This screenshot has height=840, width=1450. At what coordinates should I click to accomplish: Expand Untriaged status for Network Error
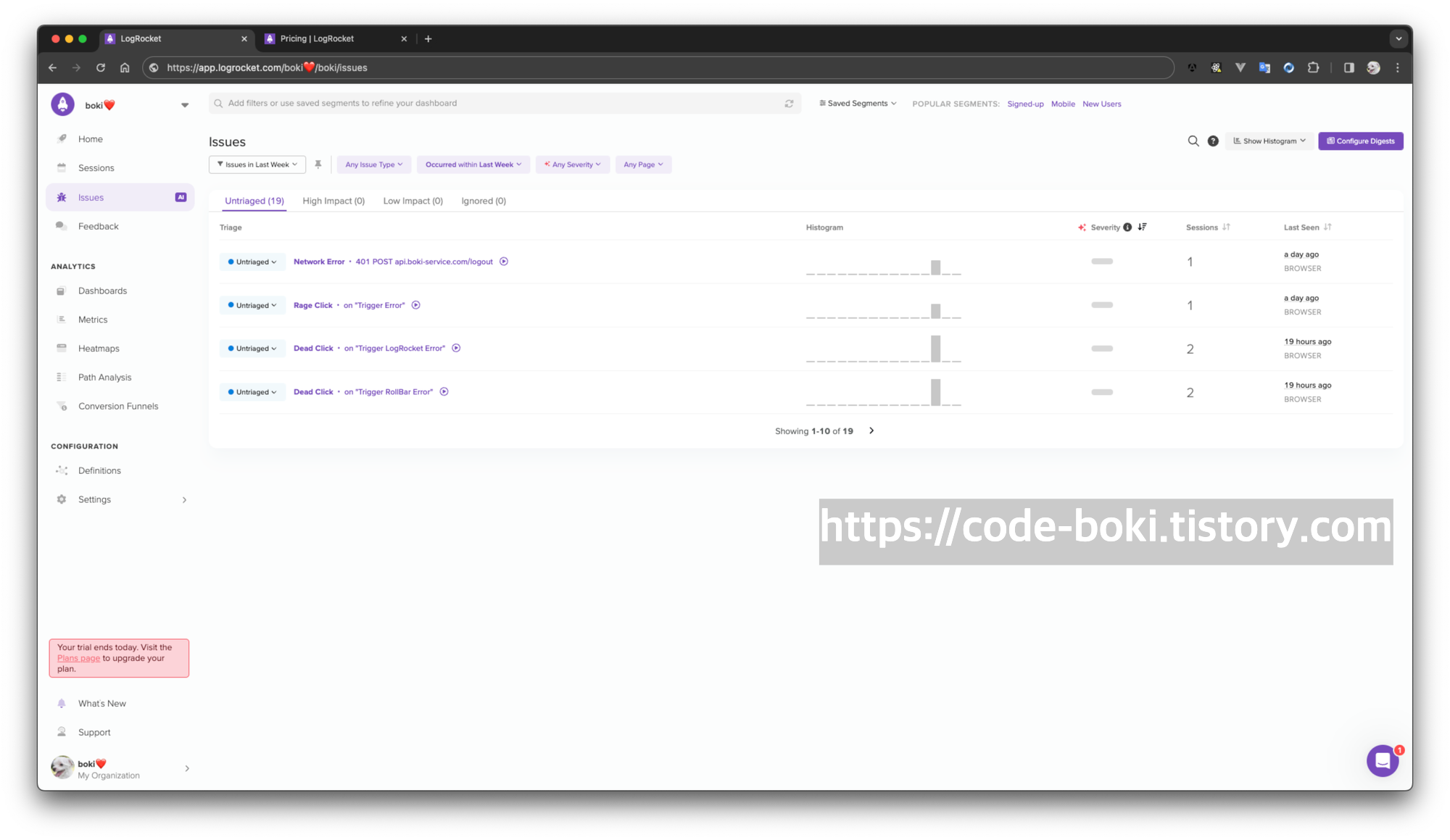click(x=252, y=262)
